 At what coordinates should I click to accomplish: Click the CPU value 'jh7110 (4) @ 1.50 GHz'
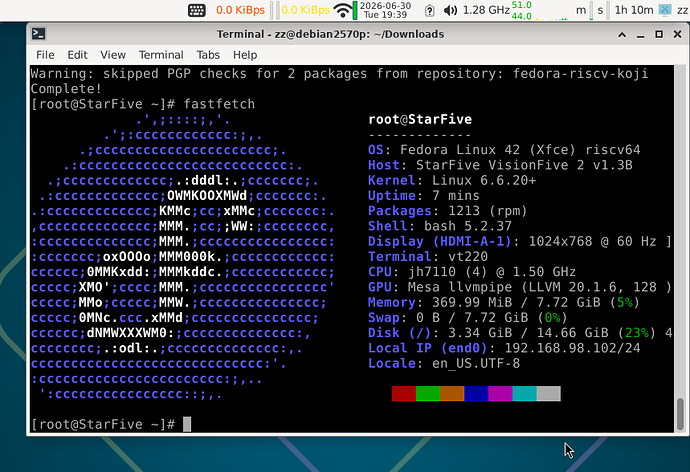(492, 272)
